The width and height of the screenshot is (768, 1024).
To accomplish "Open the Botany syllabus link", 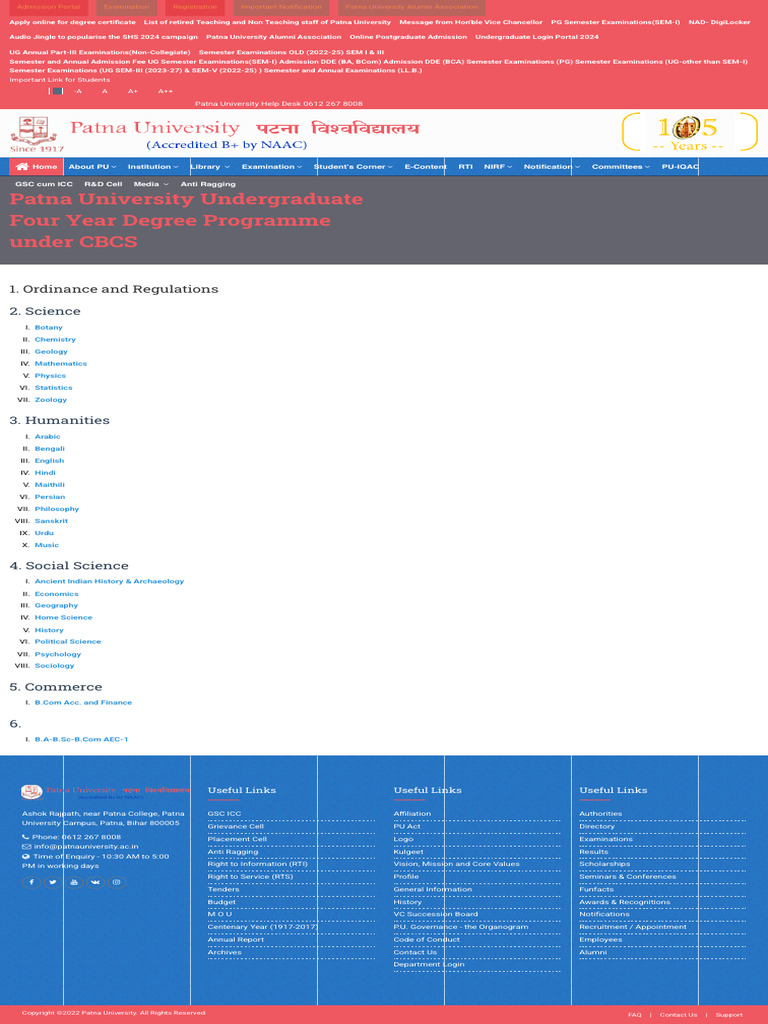I will pyautogui.click(x=49, y=327).
